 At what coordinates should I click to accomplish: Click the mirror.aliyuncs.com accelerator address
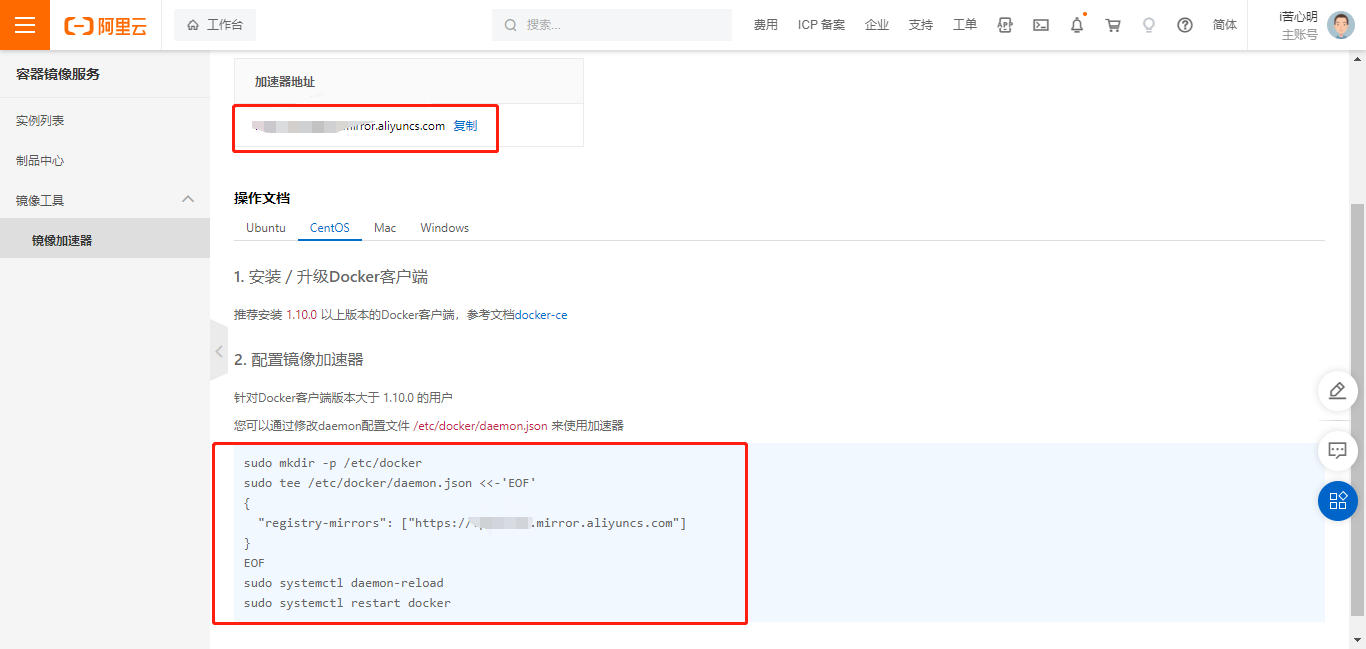pyautogui.click(x=349, y=126)
